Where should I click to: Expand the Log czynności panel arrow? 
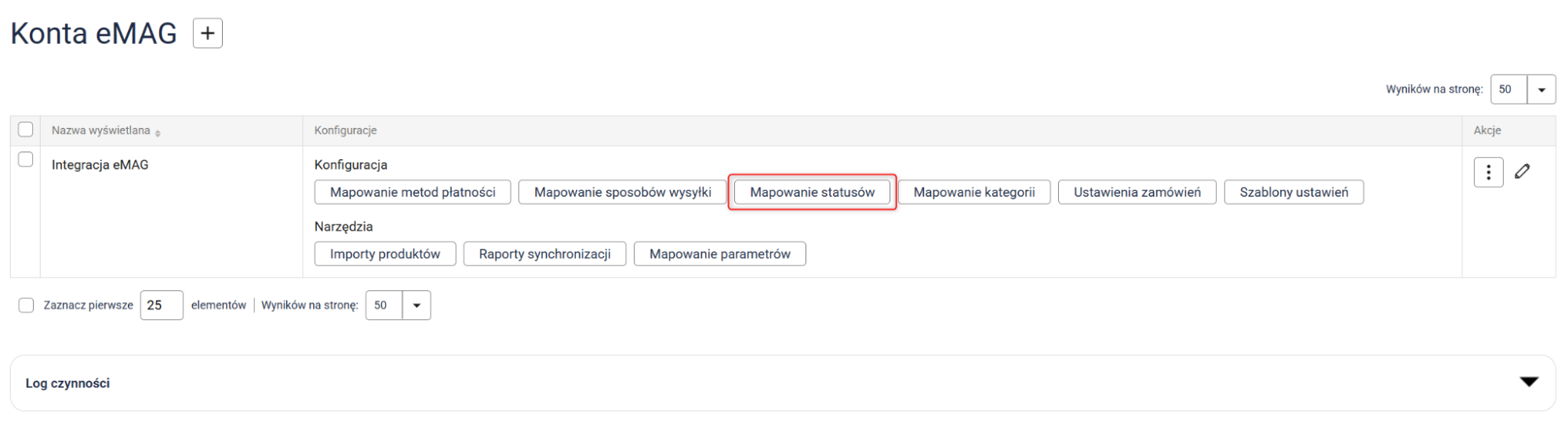point(1528,382)
